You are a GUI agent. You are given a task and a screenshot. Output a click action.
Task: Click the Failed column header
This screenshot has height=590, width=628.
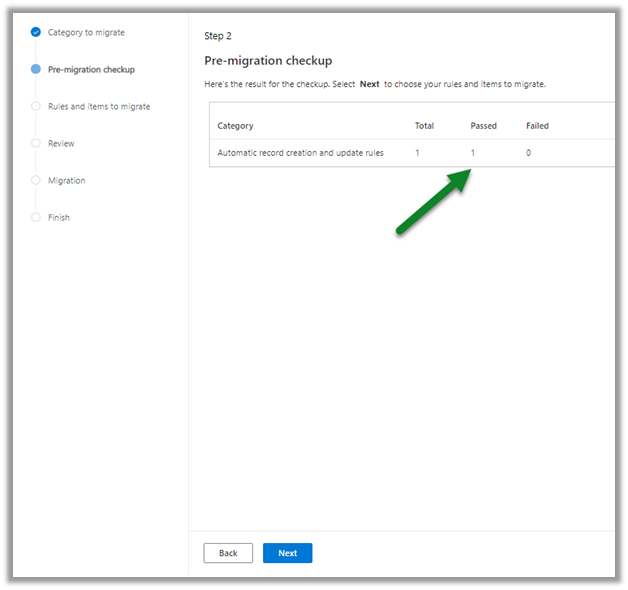[537, 126]
